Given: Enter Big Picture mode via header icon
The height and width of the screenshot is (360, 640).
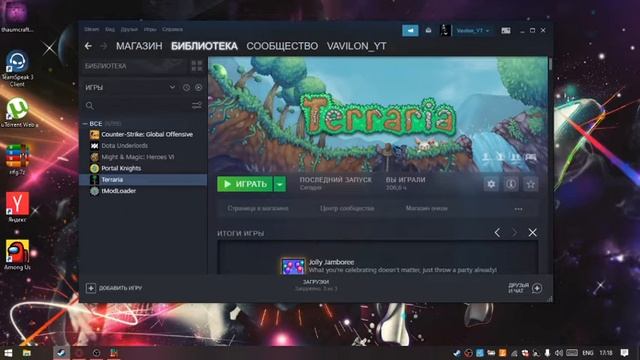Looking at the screenshot, I should coord(506,31).
